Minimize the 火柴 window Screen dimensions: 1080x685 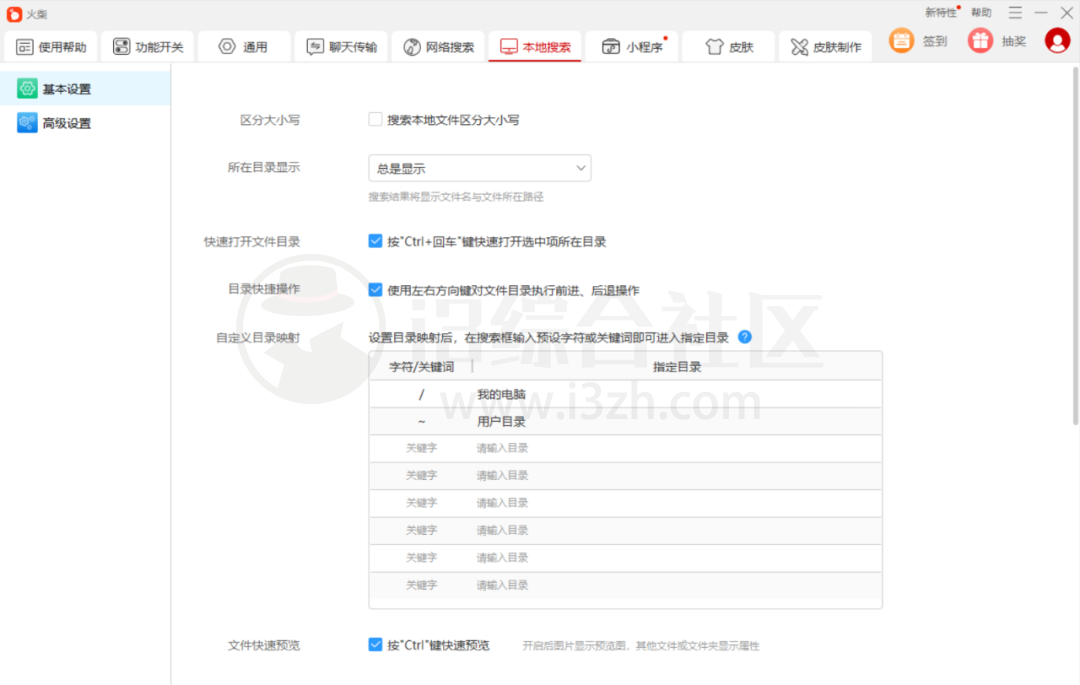click(1041, 12)
